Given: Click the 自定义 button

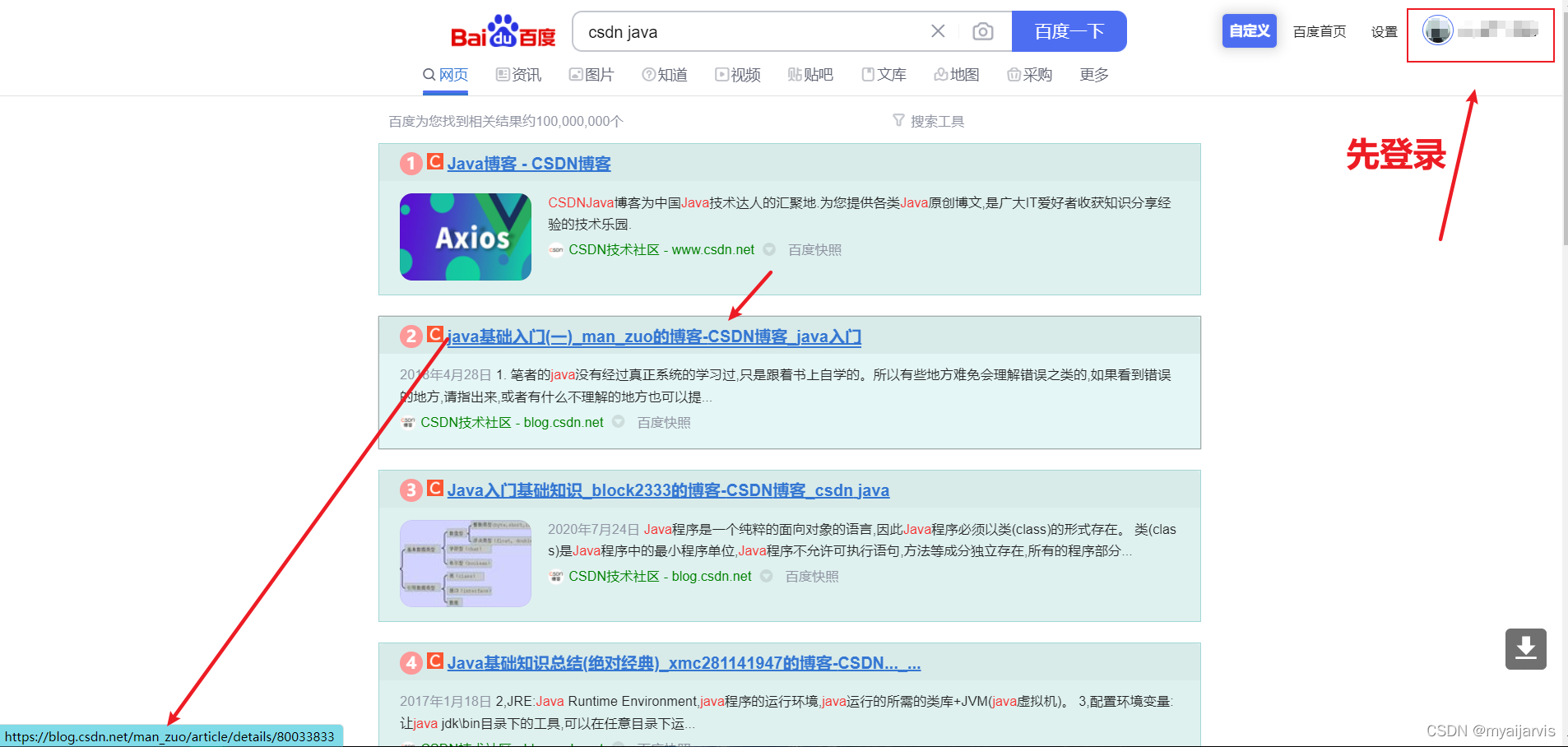Looking at the screenshot, I should pos(1249,30).
